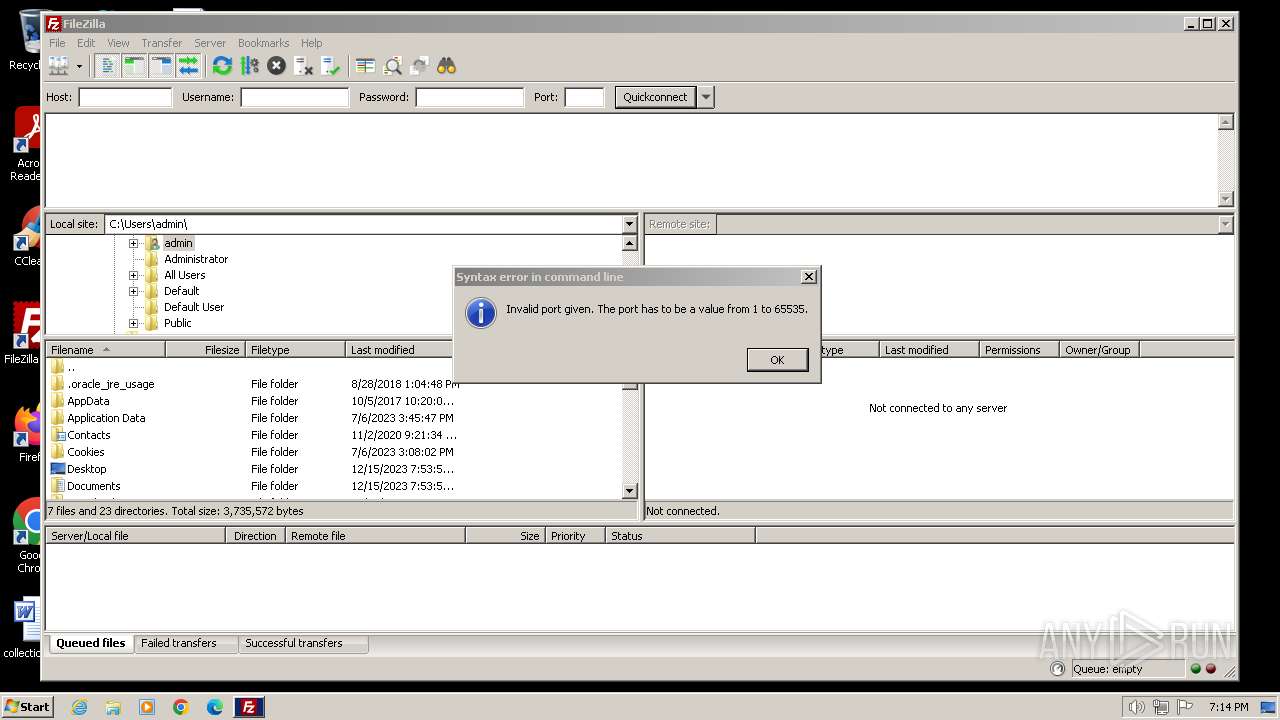Select the Cookies folder row

coord(334,452)
